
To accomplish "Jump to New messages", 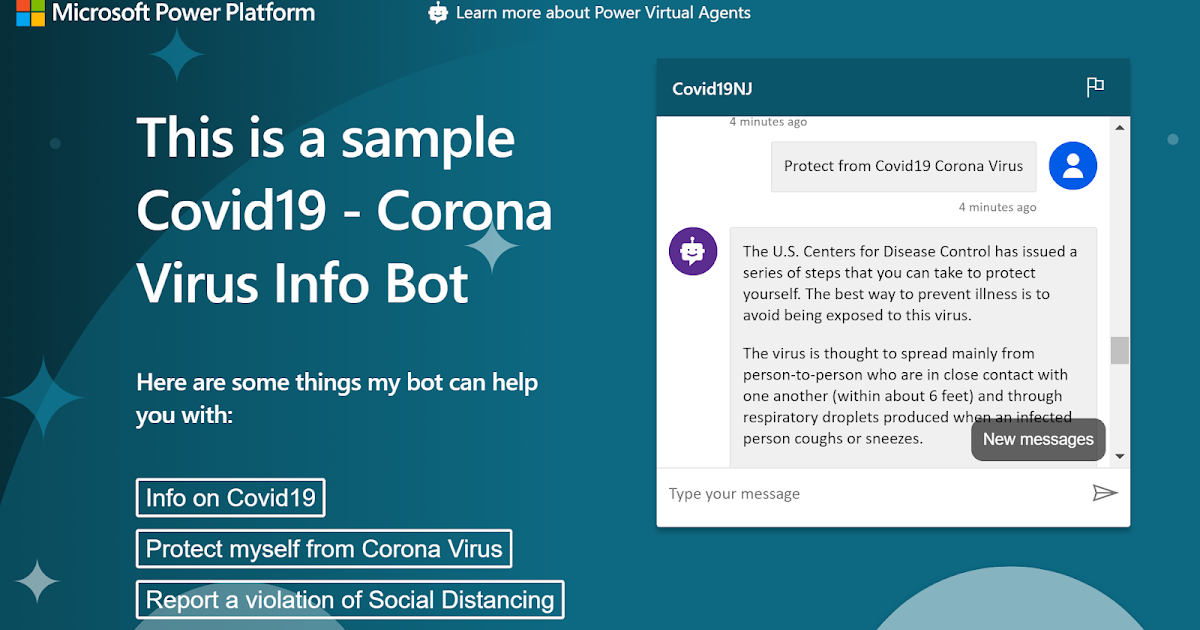I will [x=1038, y=439].
